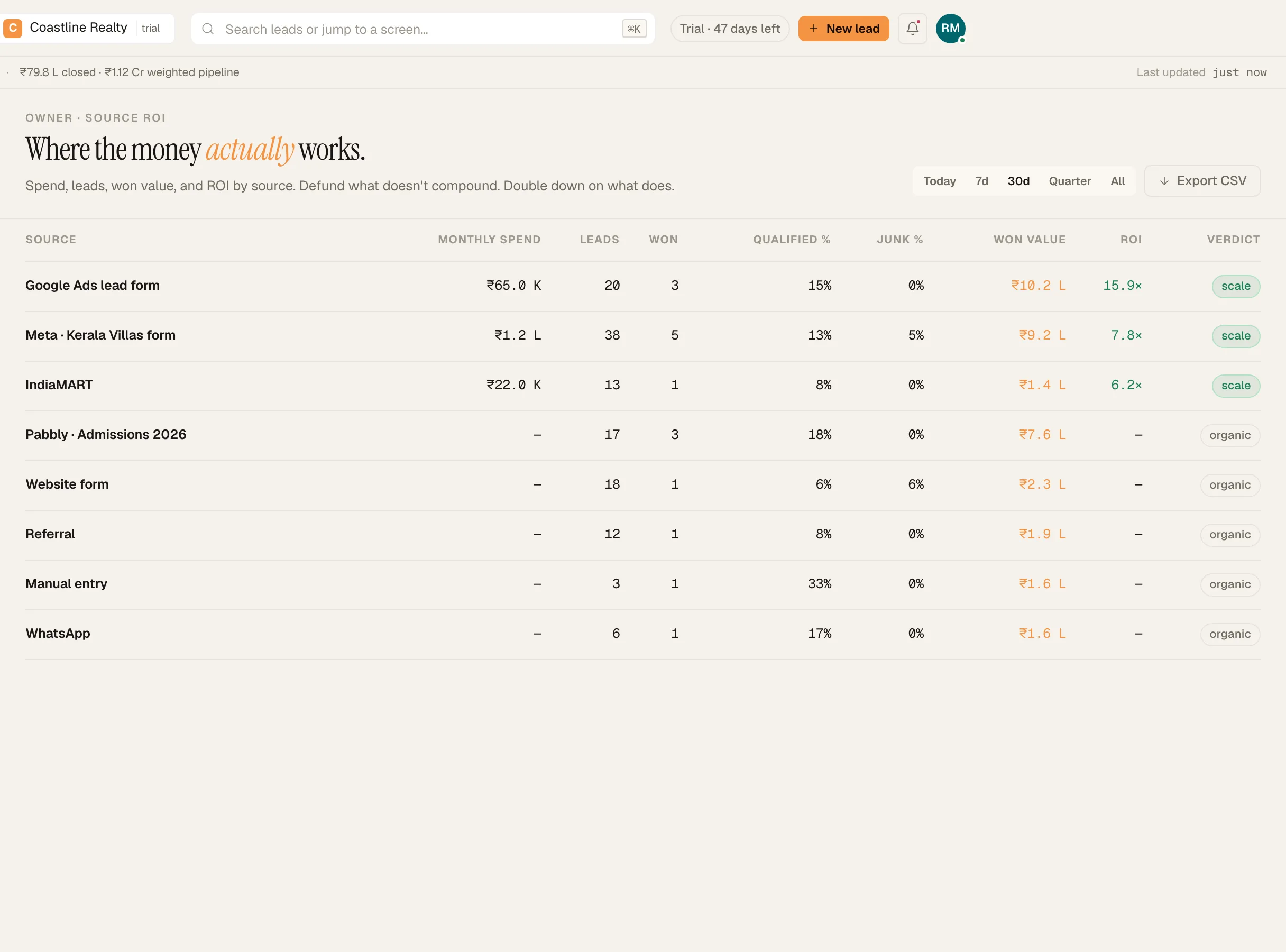This screenshot has width=1286, height=952.
Task: Select the Quarter time range
Action: tap(1069, 181)
